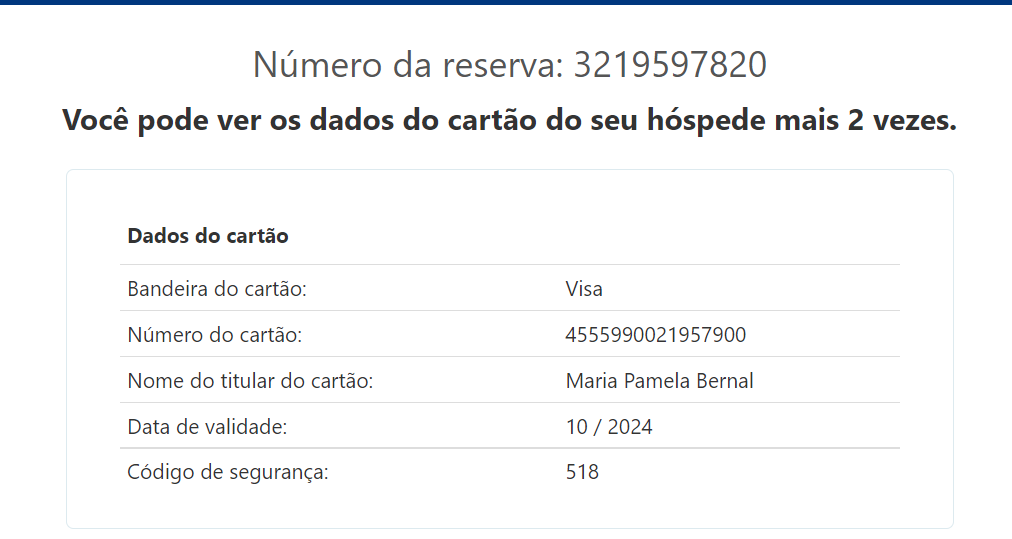
Task: Click the "Nome do titular do cartão:" label
Action: [x=250, y=381]
